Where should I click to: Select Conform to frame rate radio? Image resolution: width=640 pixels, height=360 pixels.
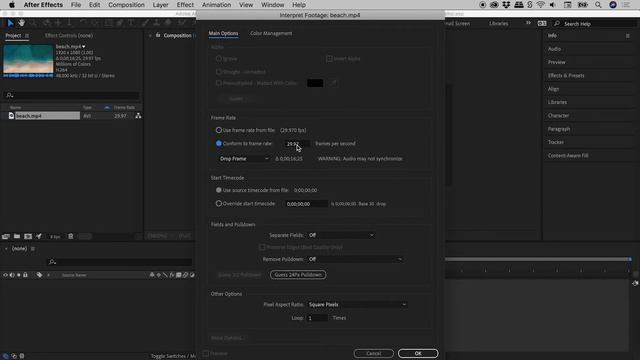219,144
